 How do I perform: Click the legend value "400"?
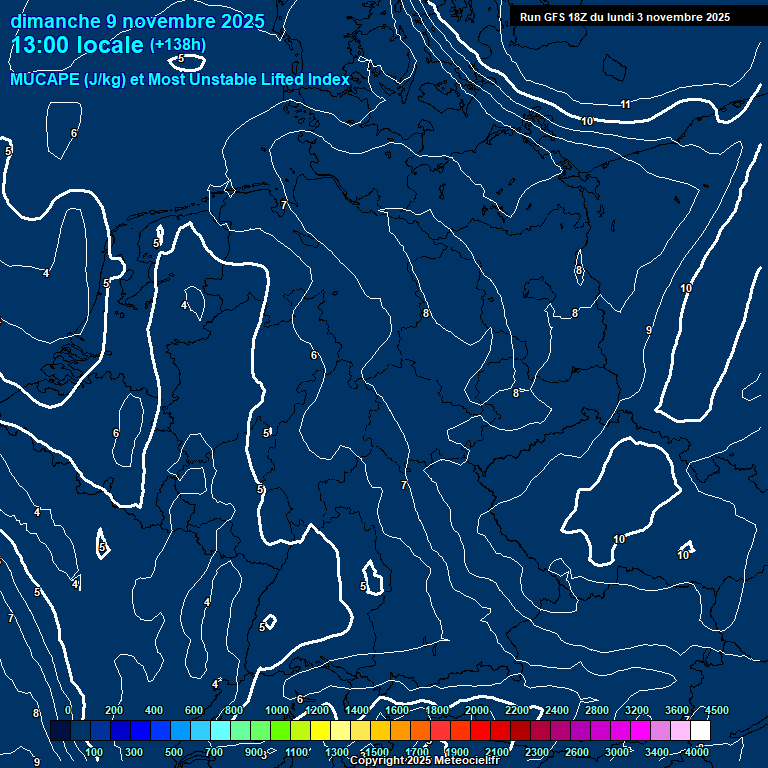click(x=154, y=710)
